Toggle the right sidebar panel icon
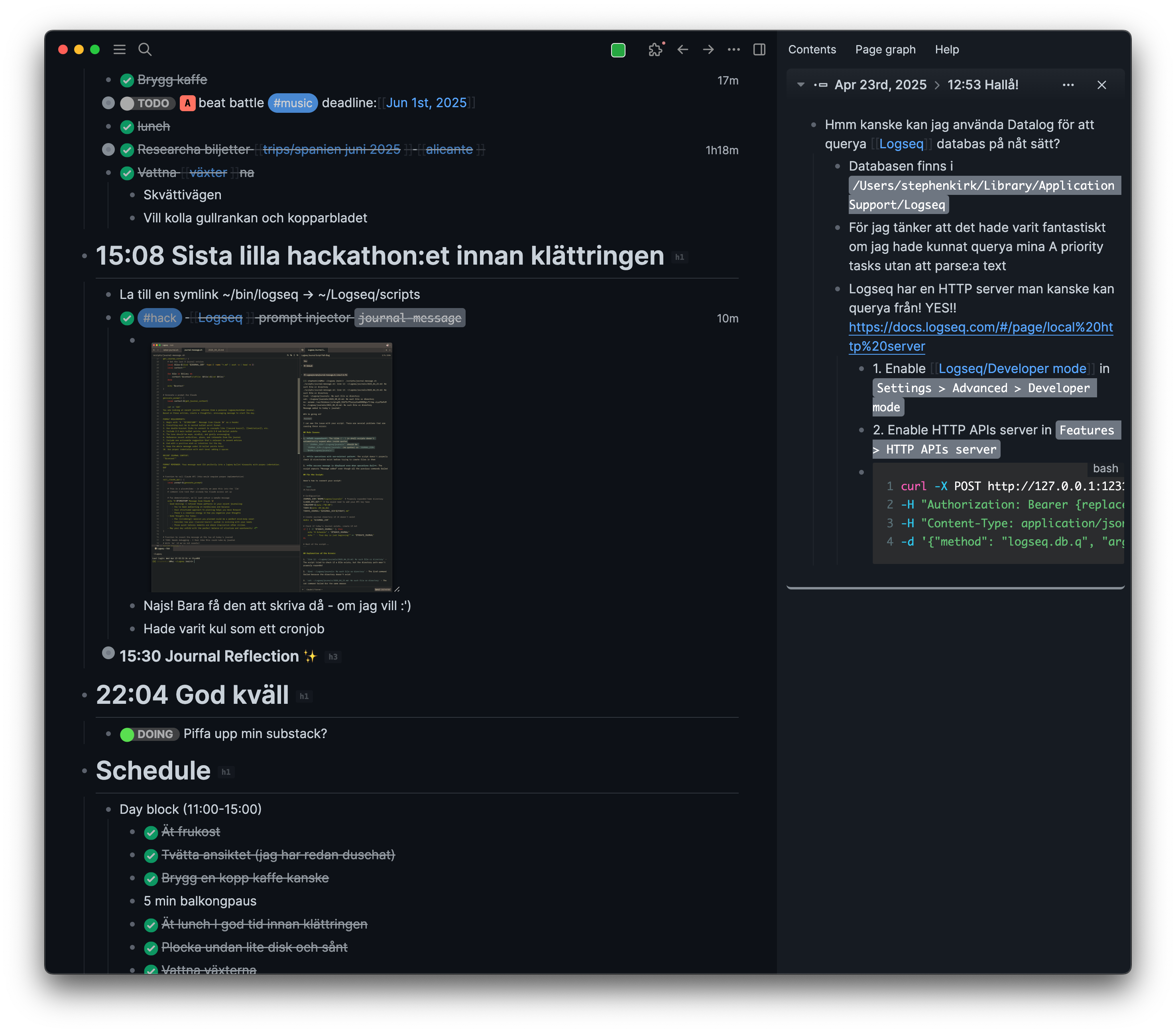1176x1033 pixels. (x=759, y=49)
